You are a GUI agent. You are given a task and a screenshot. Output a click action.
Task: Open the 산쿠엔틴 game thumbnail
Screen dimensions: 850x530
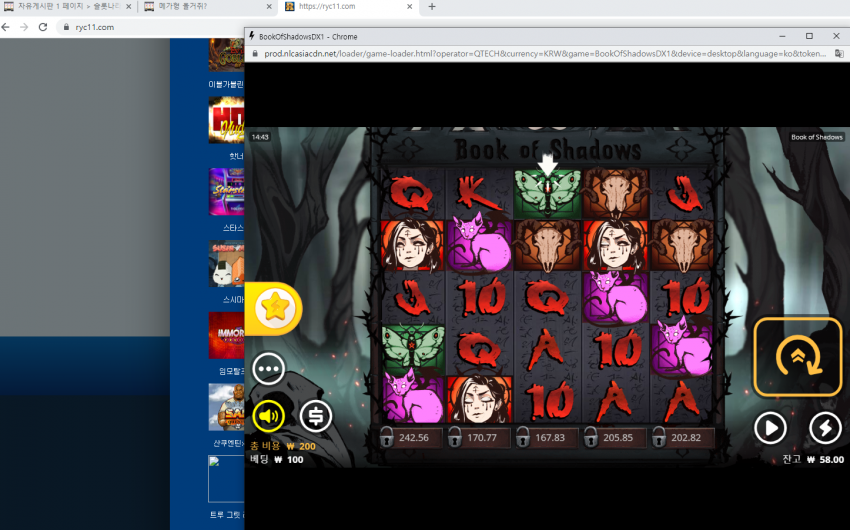[x=227, y=407]
